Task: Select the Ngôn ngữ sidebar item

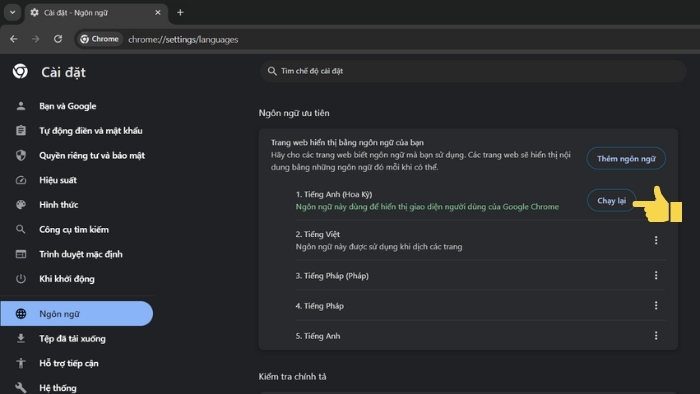Action: (x=77, y=314)
